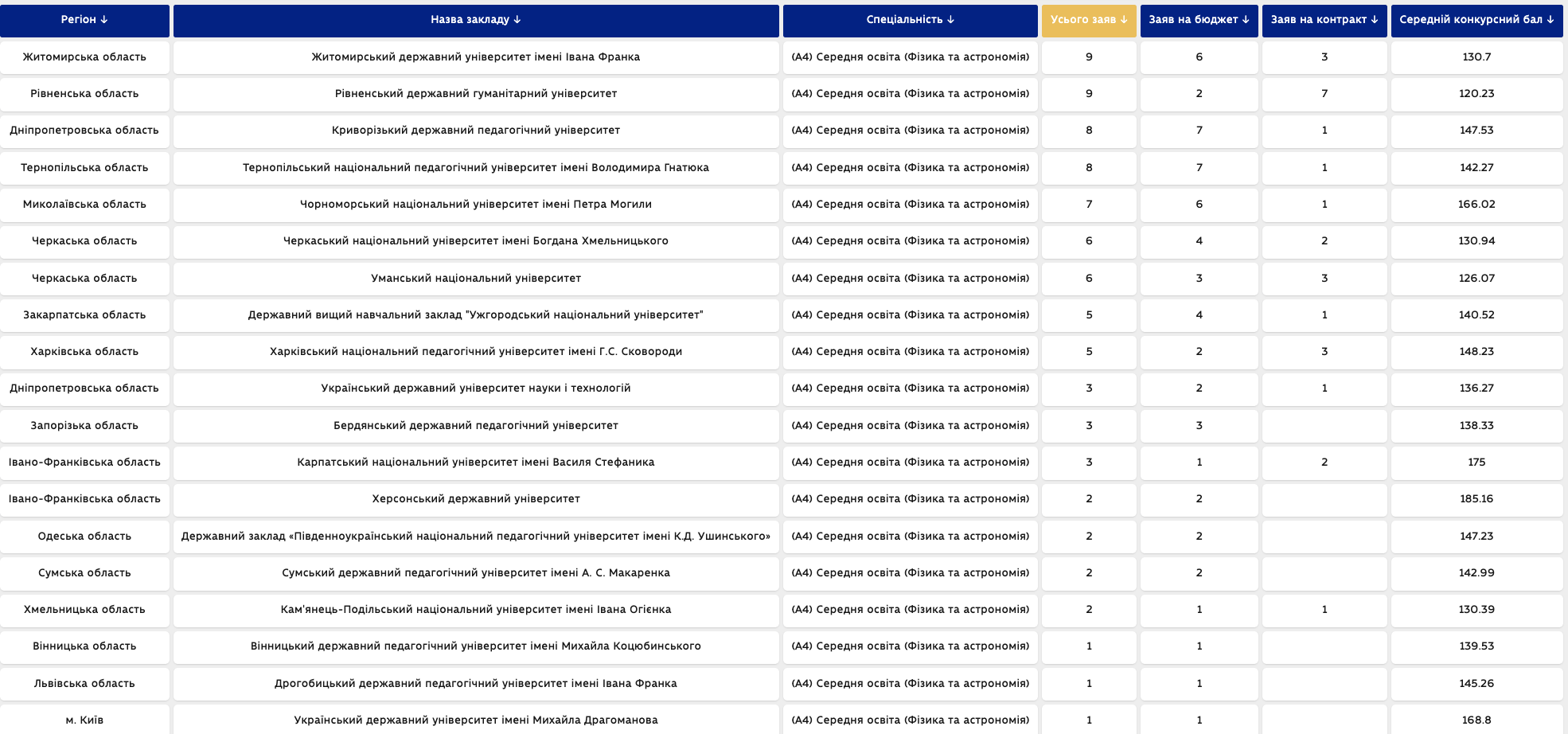Select Житомирський державний університет імені Івана Франка
This screenshot has width=1568, height=734.
[x=476, y=57]
